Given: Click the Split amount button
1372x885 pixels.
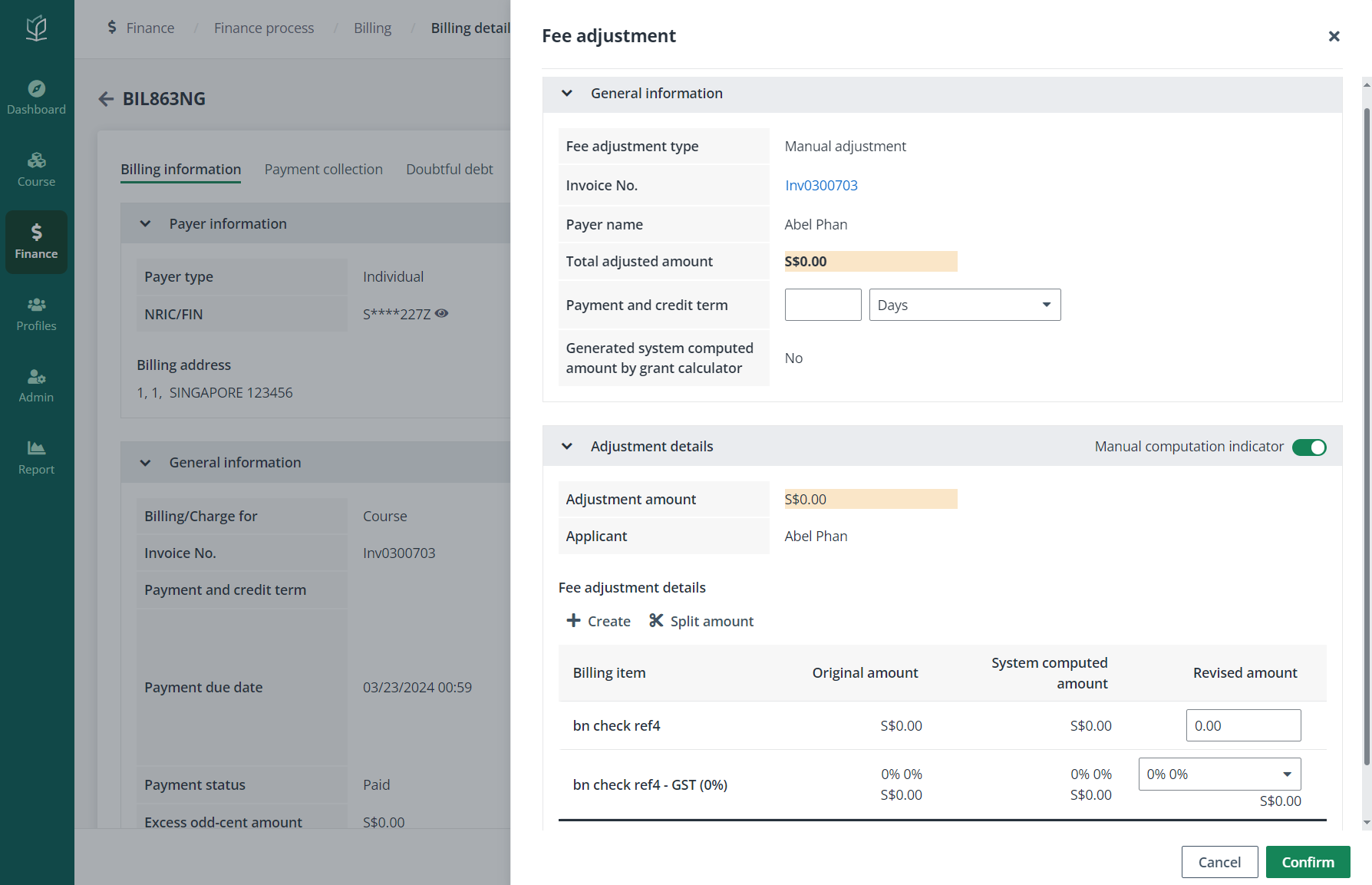Looking at the screenshot, I should (x=701, y=621).
